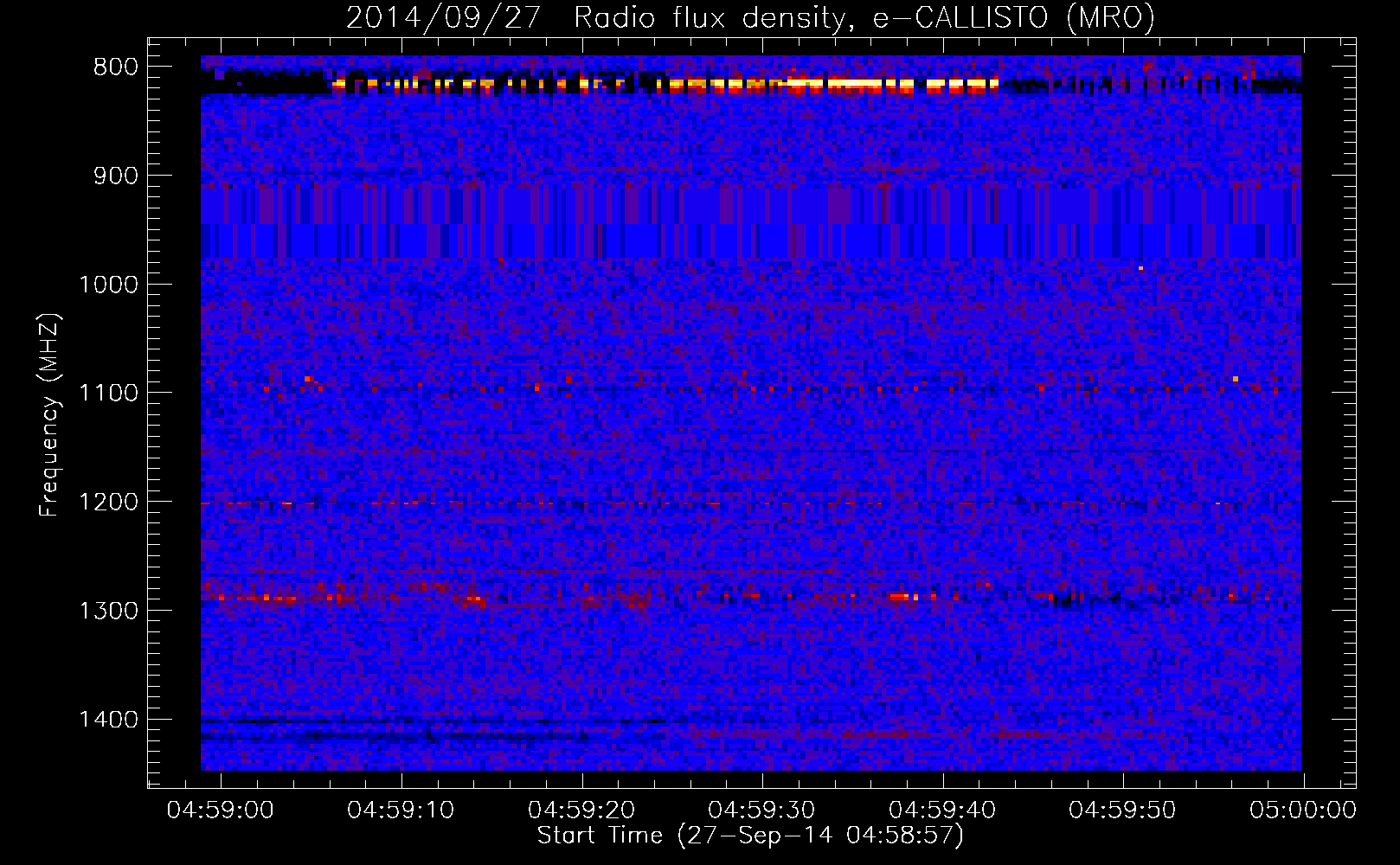Click the 04:59:30 time tick label
The height and width of the screenshot is (865, 1400).
[761, 811]
